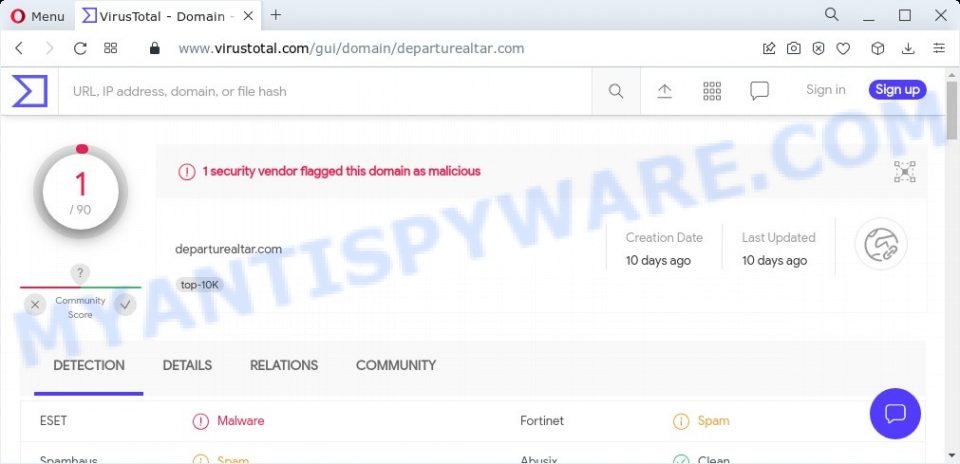Viewport: 960px width, 464px height.
Task: Open the comments speech bubble icon
Action: coord(759,91)
